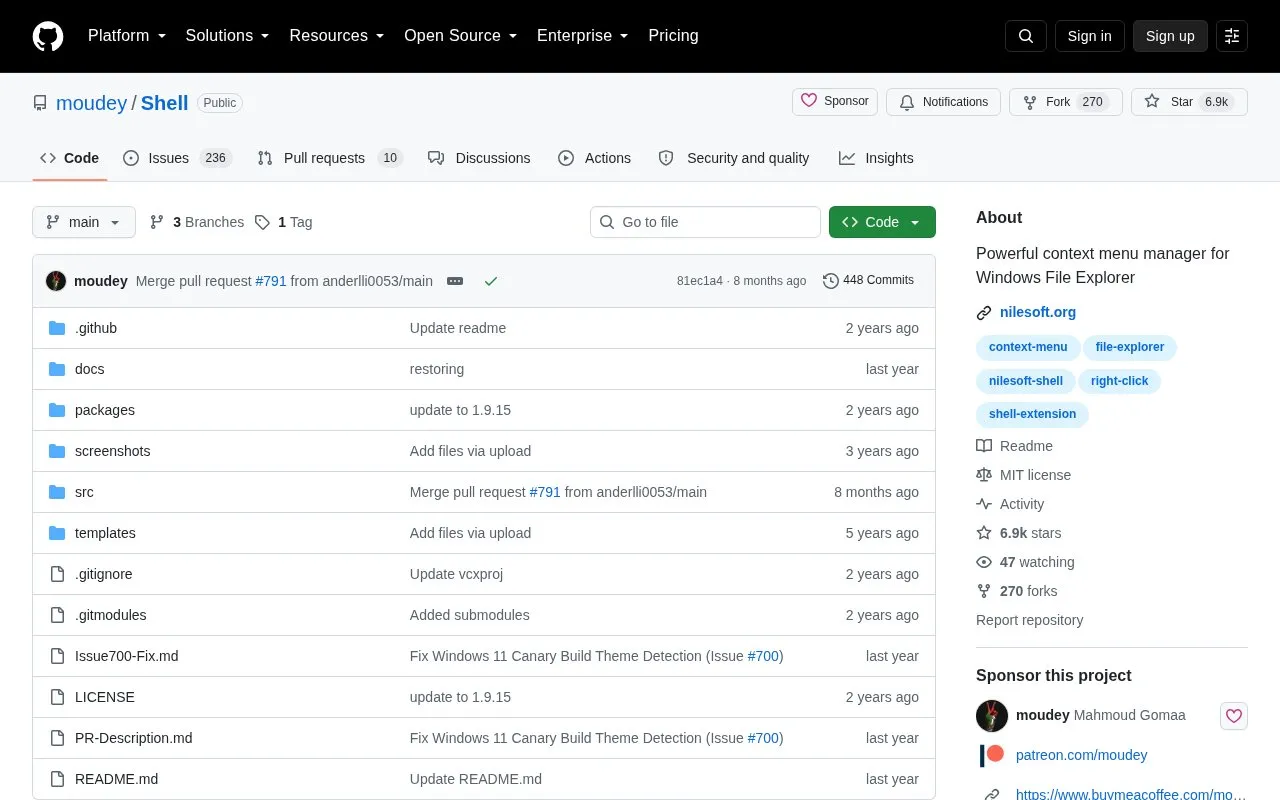The width and height of the screenshot is (1280, 800).
Task: Expand the Enterprise menu
Action: 583,36
